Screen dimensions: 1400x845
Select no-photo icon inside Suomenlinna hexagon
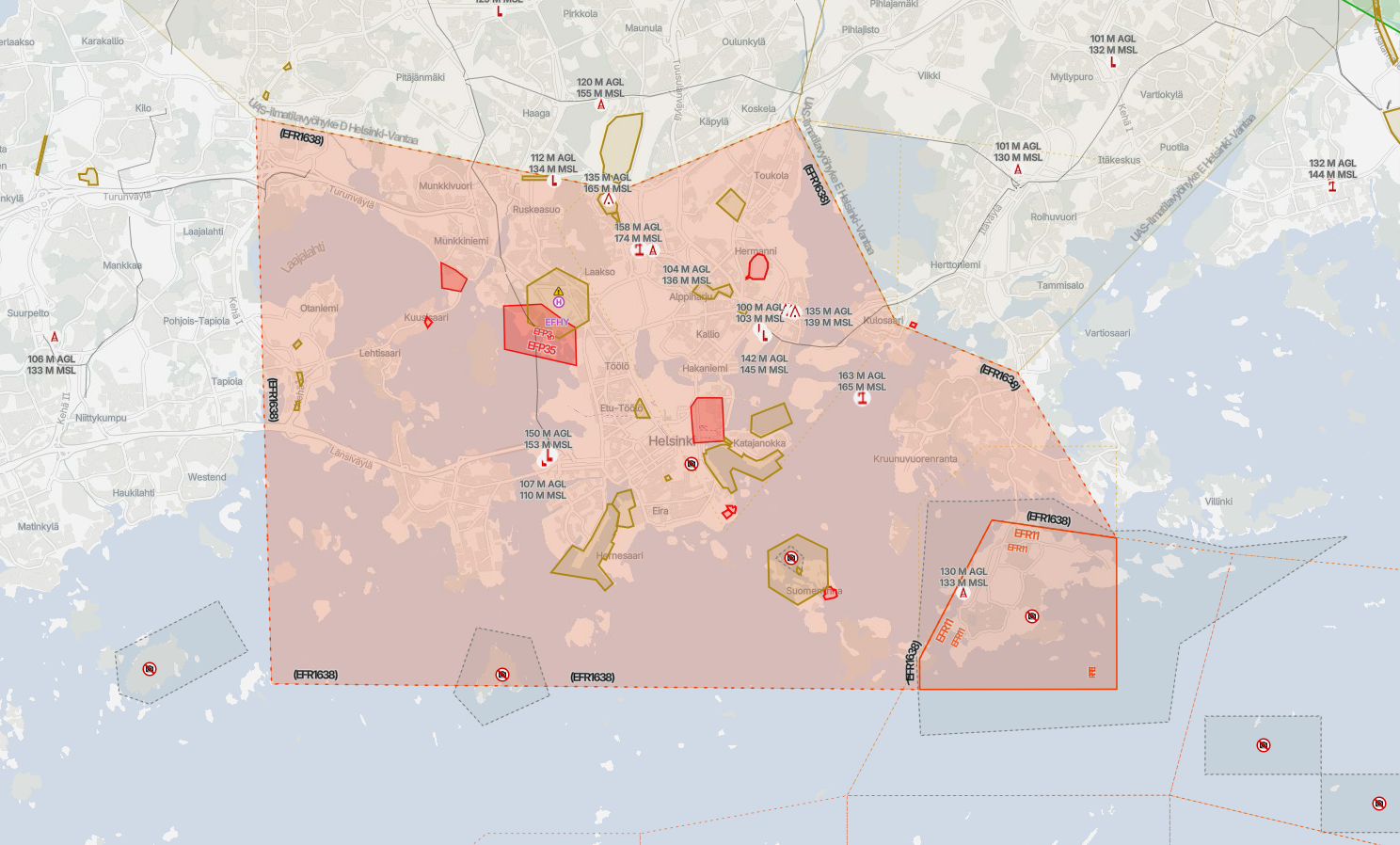click(790, 558)
